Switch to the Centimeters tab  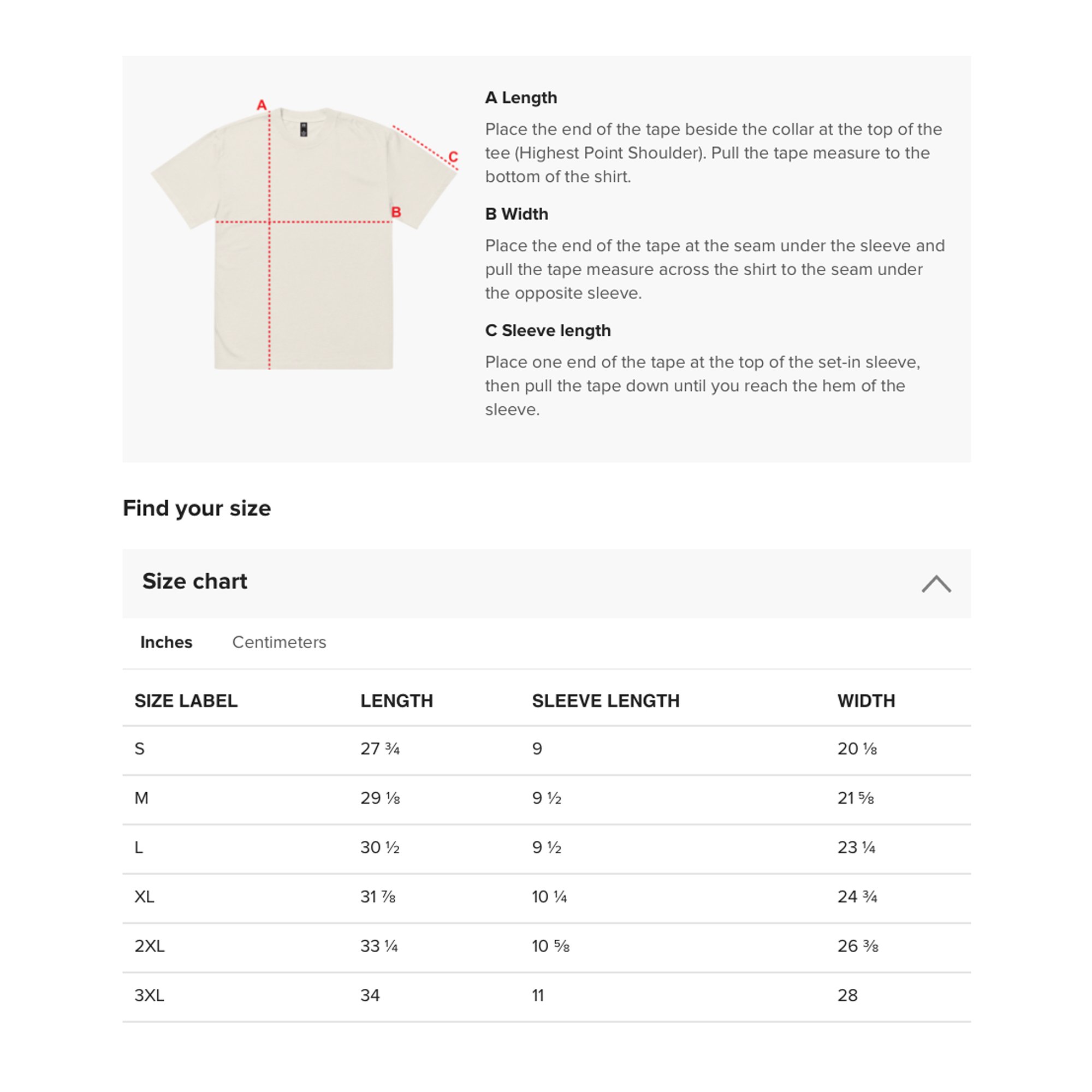(279, 642)
